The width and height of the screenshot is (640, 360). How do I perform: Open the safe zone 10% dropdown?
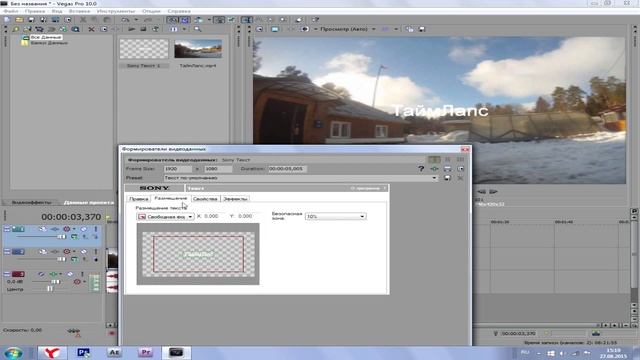pyautogui.click(x=336, y=217)
